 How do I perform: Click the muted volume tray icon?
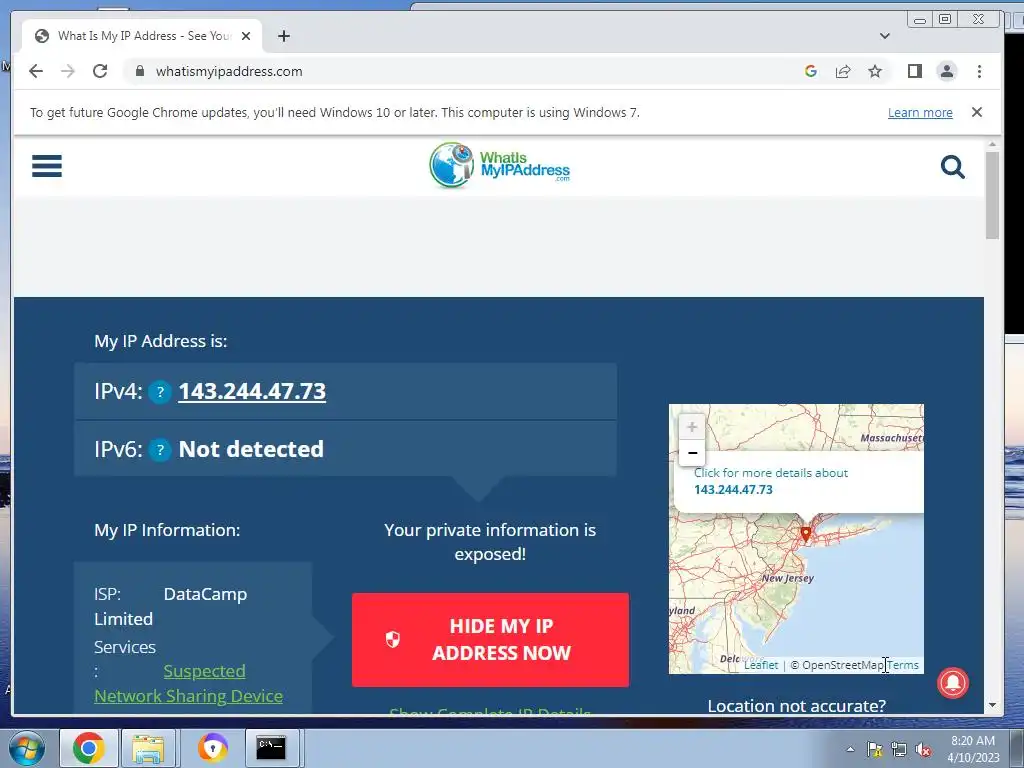(x=923, y=749)
